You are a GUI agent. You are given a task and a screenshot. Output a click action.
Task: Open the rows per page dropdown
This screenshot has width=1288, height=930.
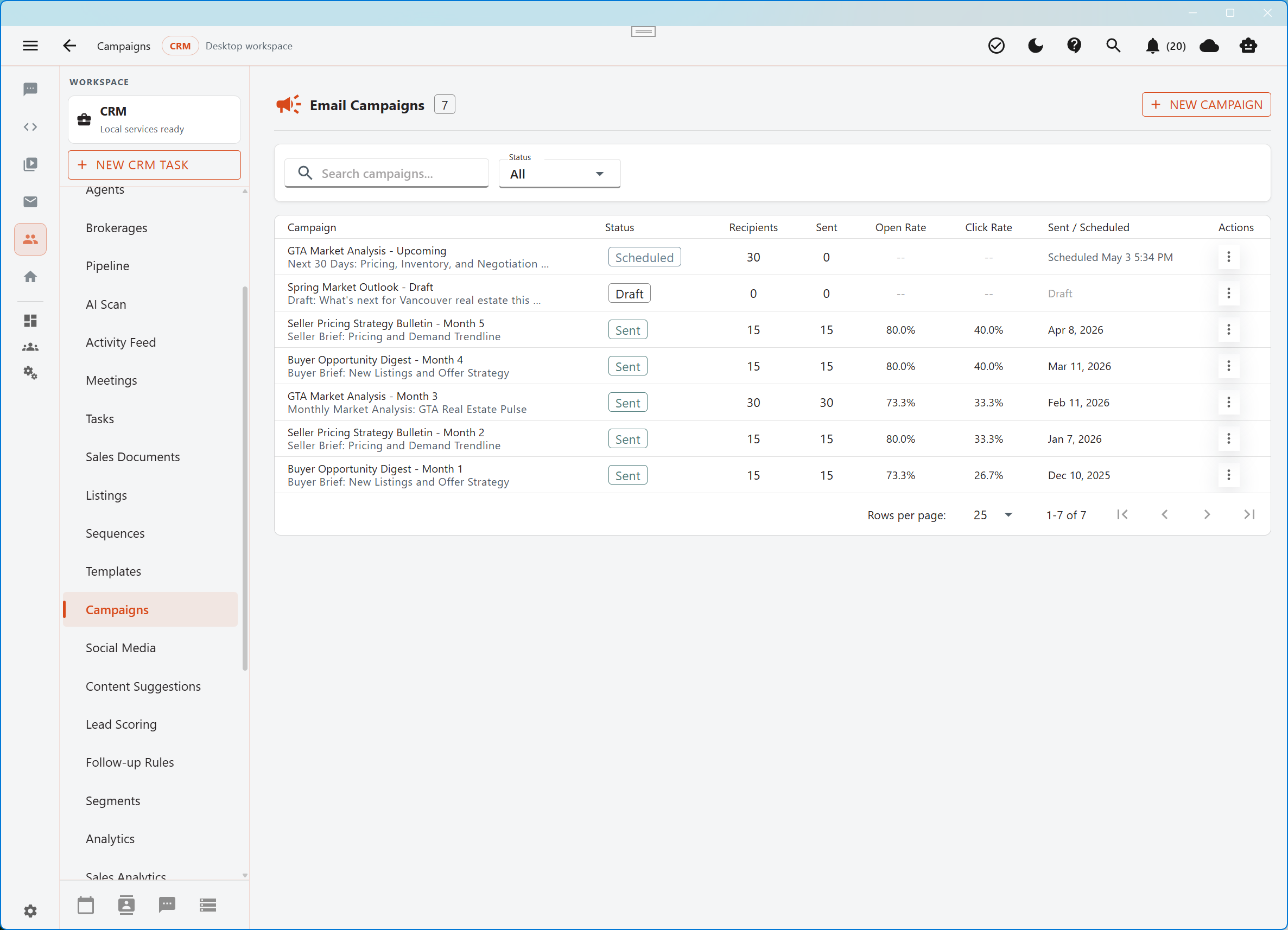[993, 515]
